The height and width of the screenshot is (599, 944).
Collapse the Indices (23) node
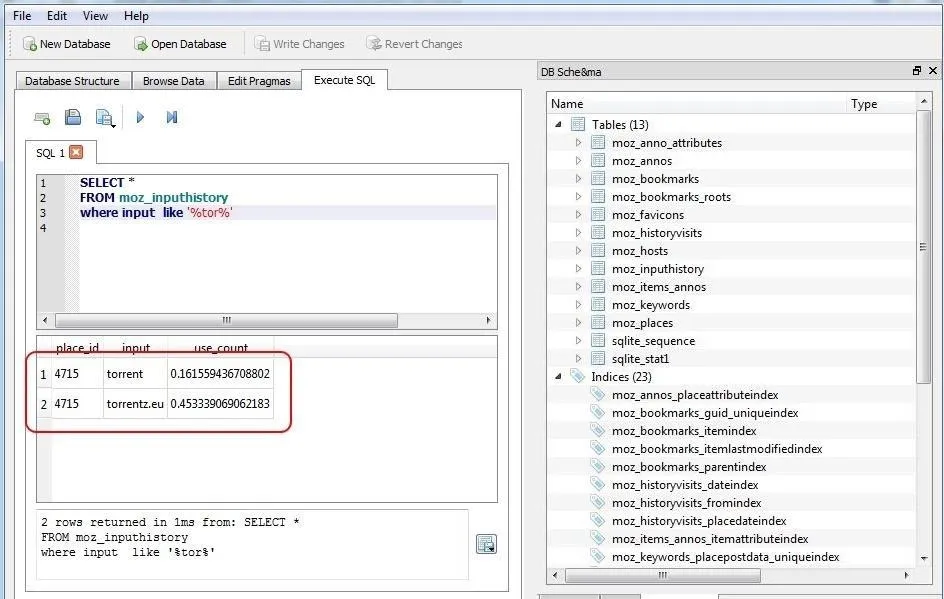point(558,376)
